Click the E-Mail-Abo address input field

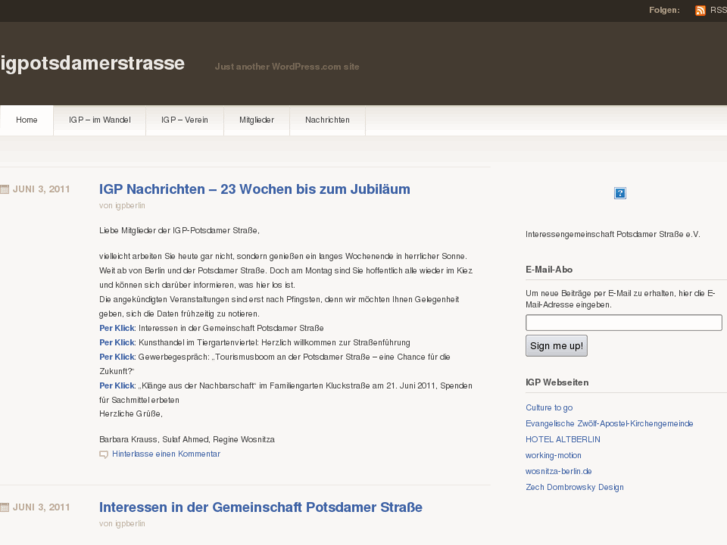click(624, 322)
